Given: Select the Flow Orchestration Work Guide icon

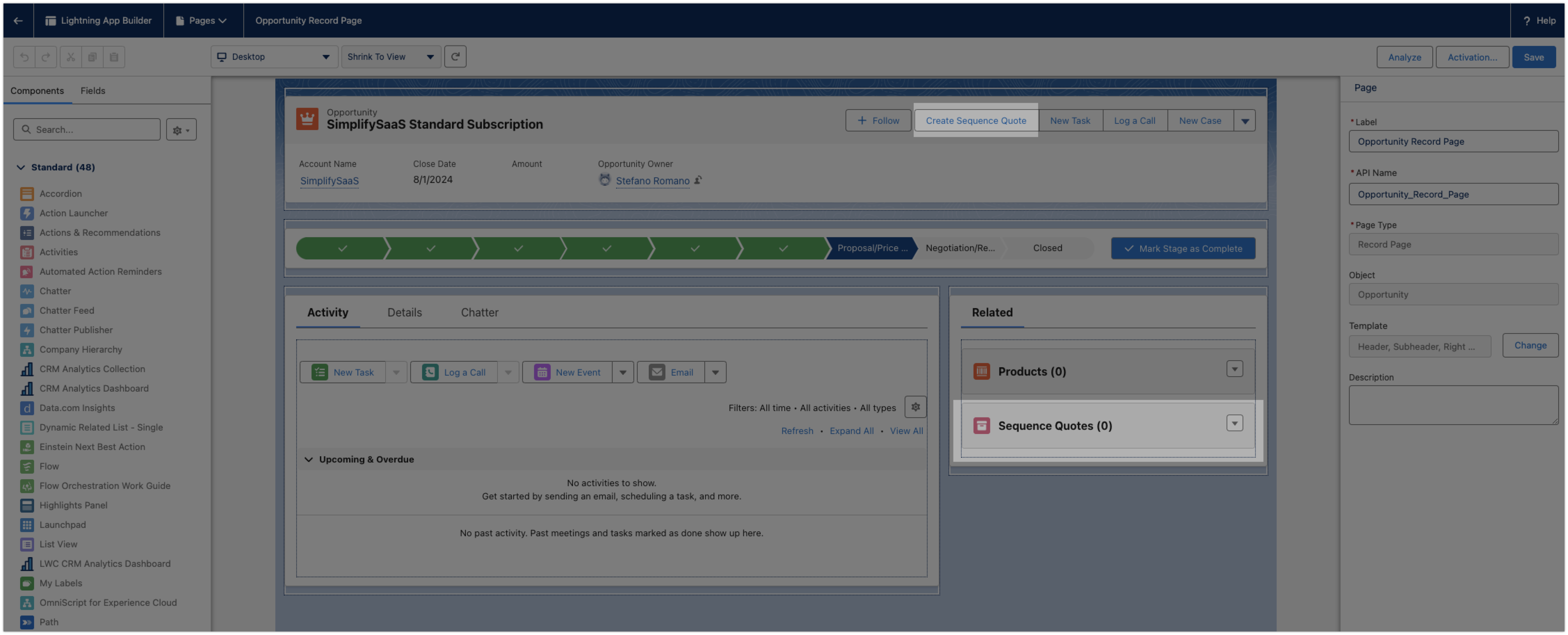Looking at the screenshot, I should click(27, 486).
